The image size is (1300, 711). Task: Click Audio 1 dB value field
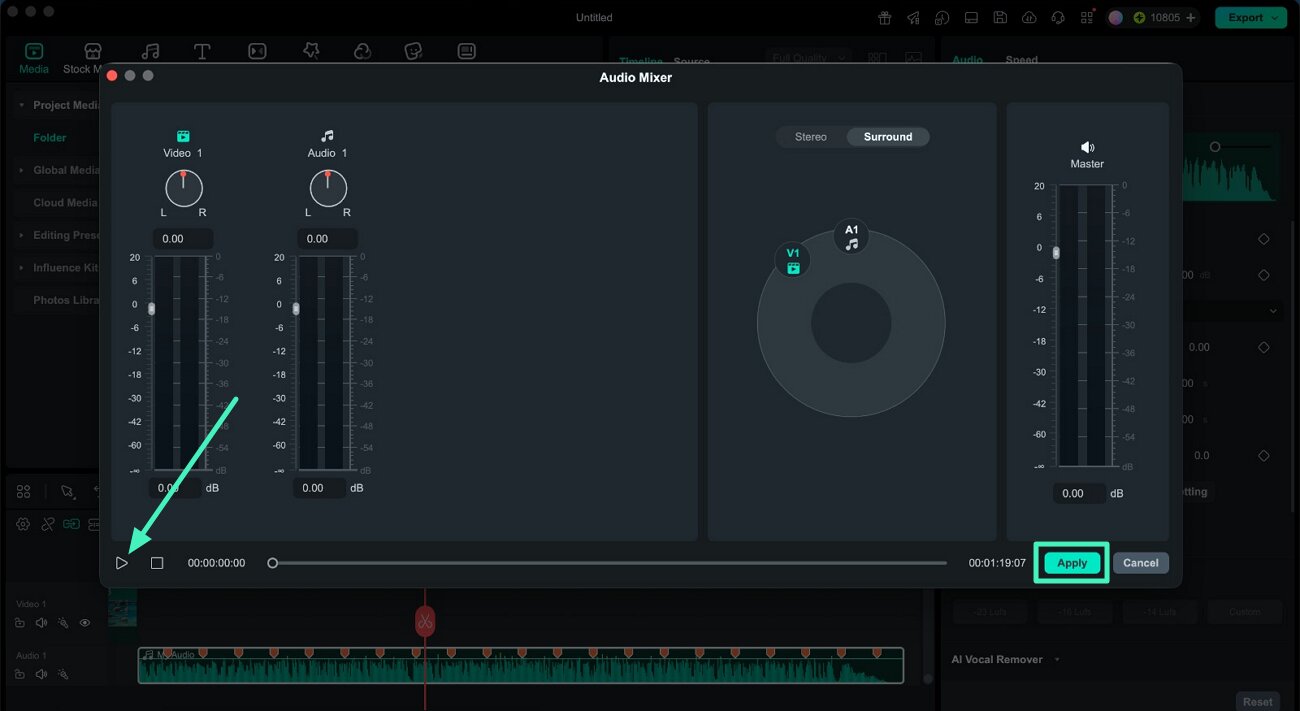tap(320, 488)
